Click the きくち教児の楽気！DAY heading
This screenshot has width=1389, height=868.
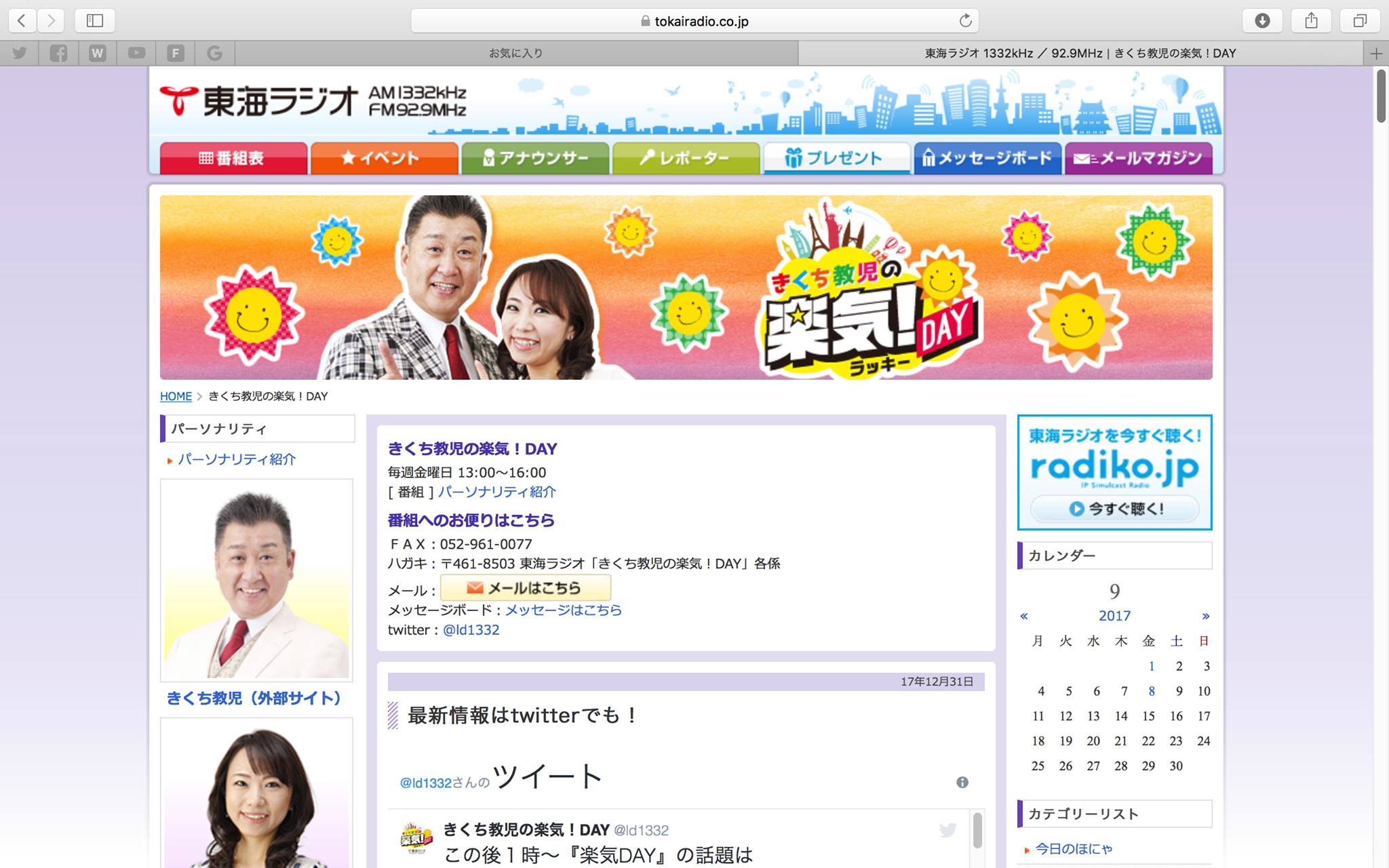tap(472, 448)
